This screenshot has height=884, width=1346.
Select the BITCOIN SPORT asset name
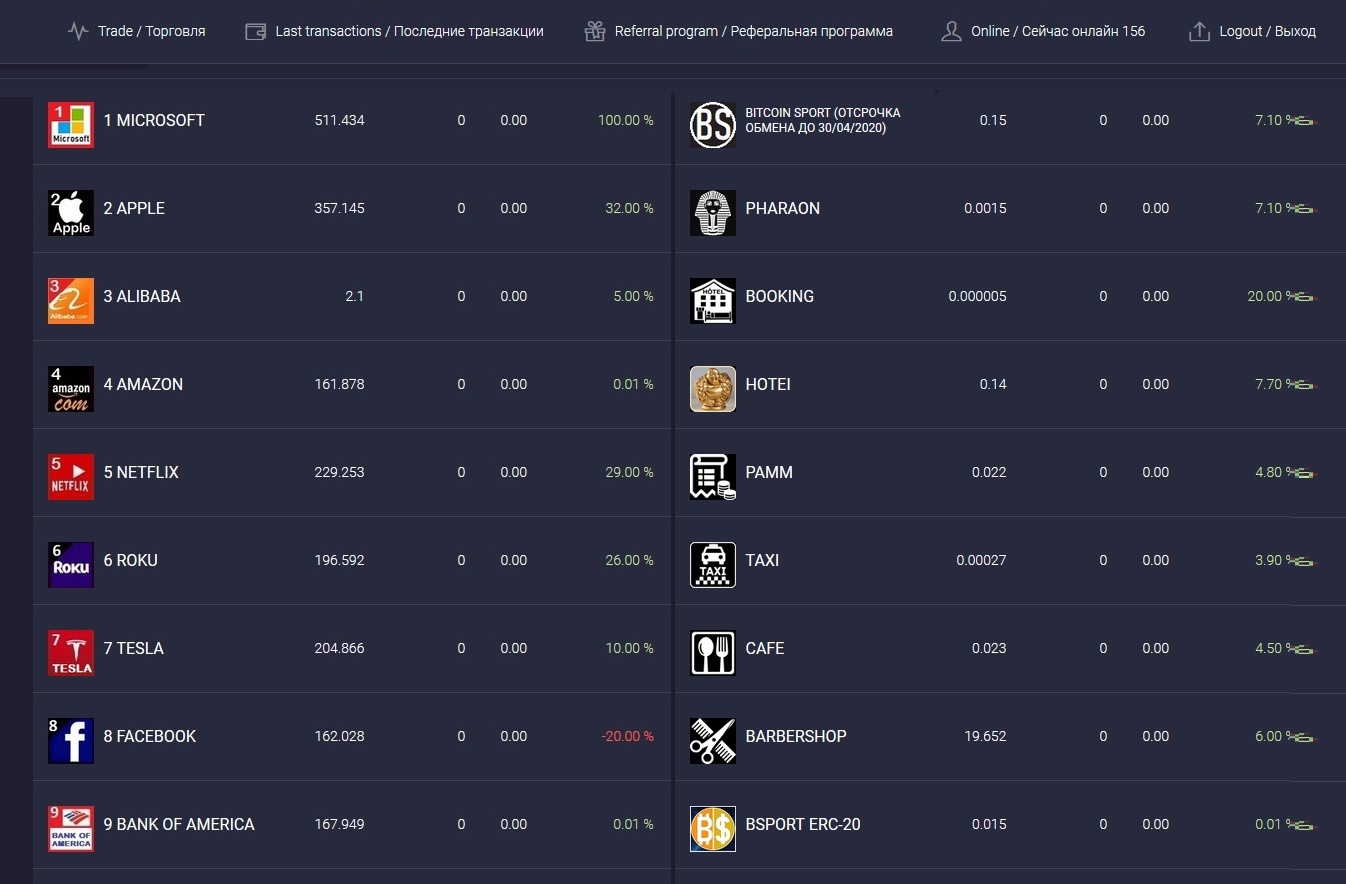click(x=823, y=120)
